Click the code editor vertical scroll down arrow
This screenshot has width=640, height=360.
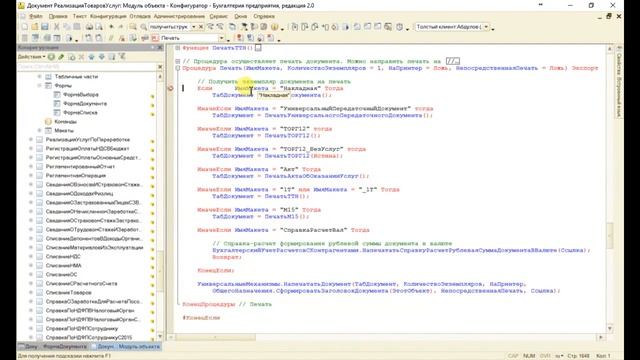coord(610,329)
